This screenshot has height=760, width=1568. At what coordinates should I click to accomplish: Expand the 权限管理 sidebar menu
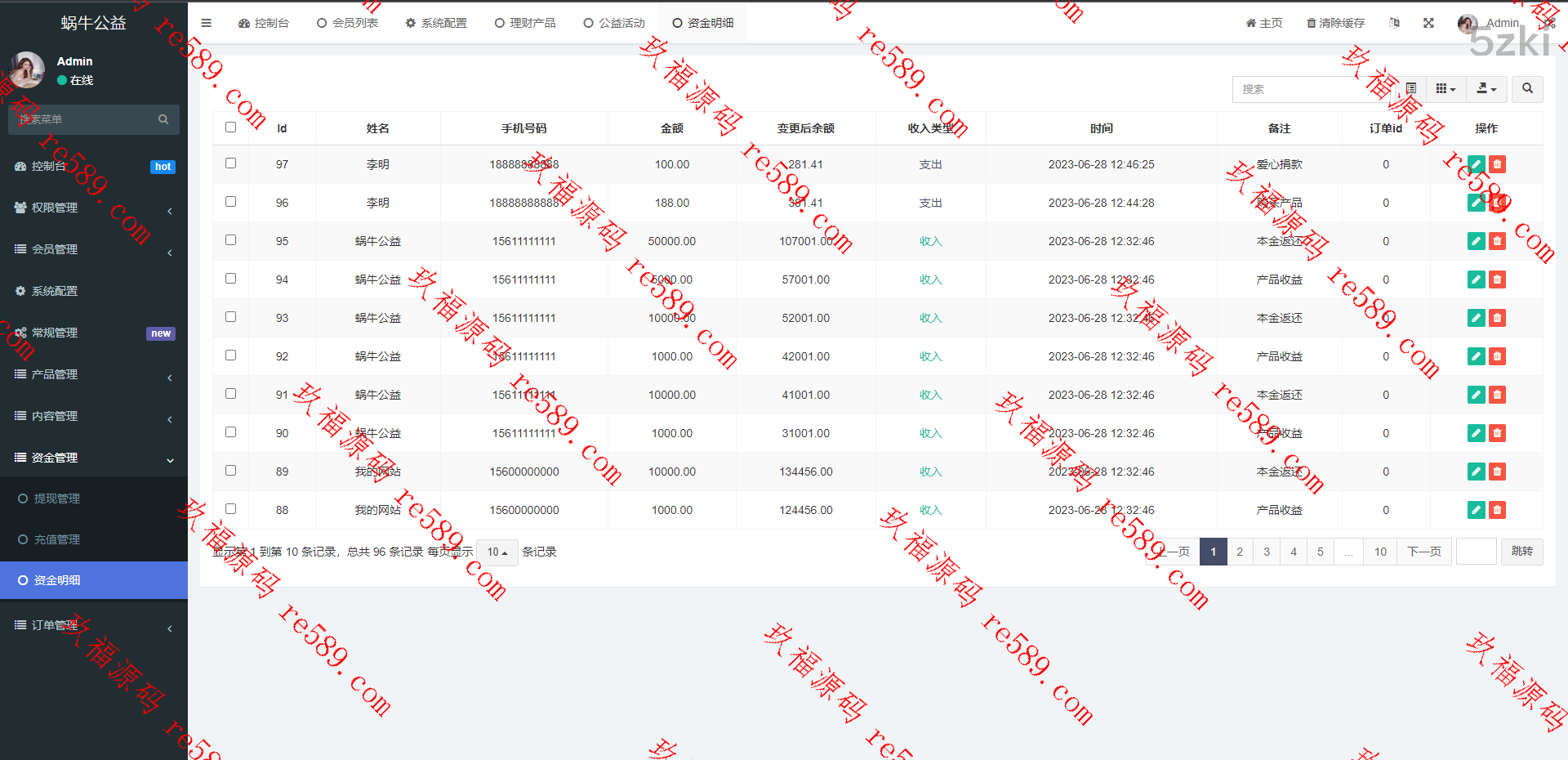tap(94, 208)
